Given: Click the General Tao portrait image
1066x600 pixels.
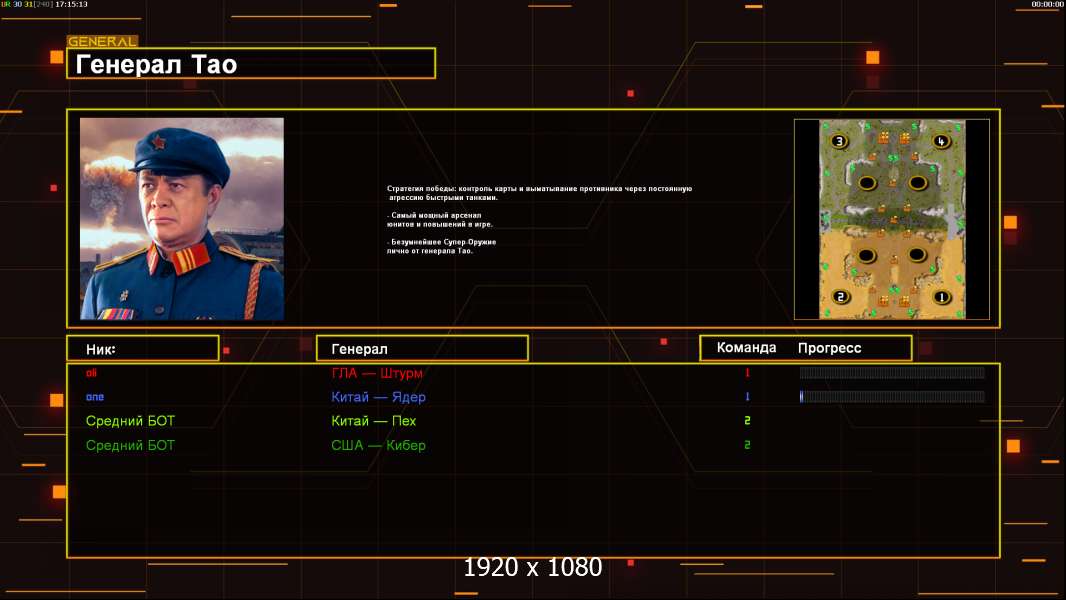Looking at the screenshot, I should coord(182,219).
